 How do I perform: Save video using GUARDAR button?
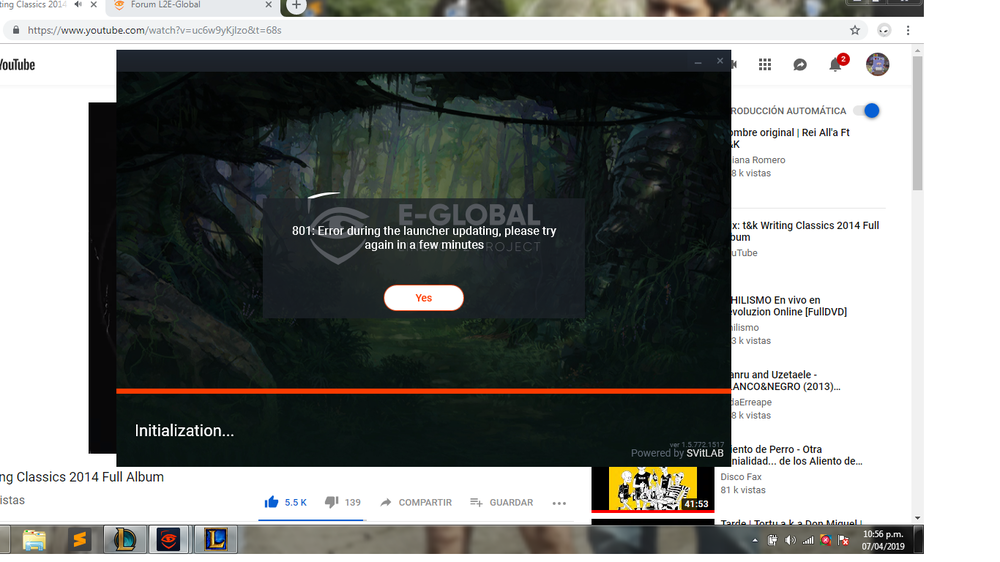click(501, 502)
